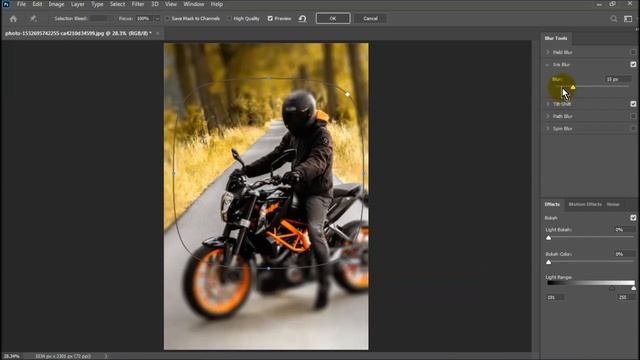Click the Focus percentage field

(144, 19)
